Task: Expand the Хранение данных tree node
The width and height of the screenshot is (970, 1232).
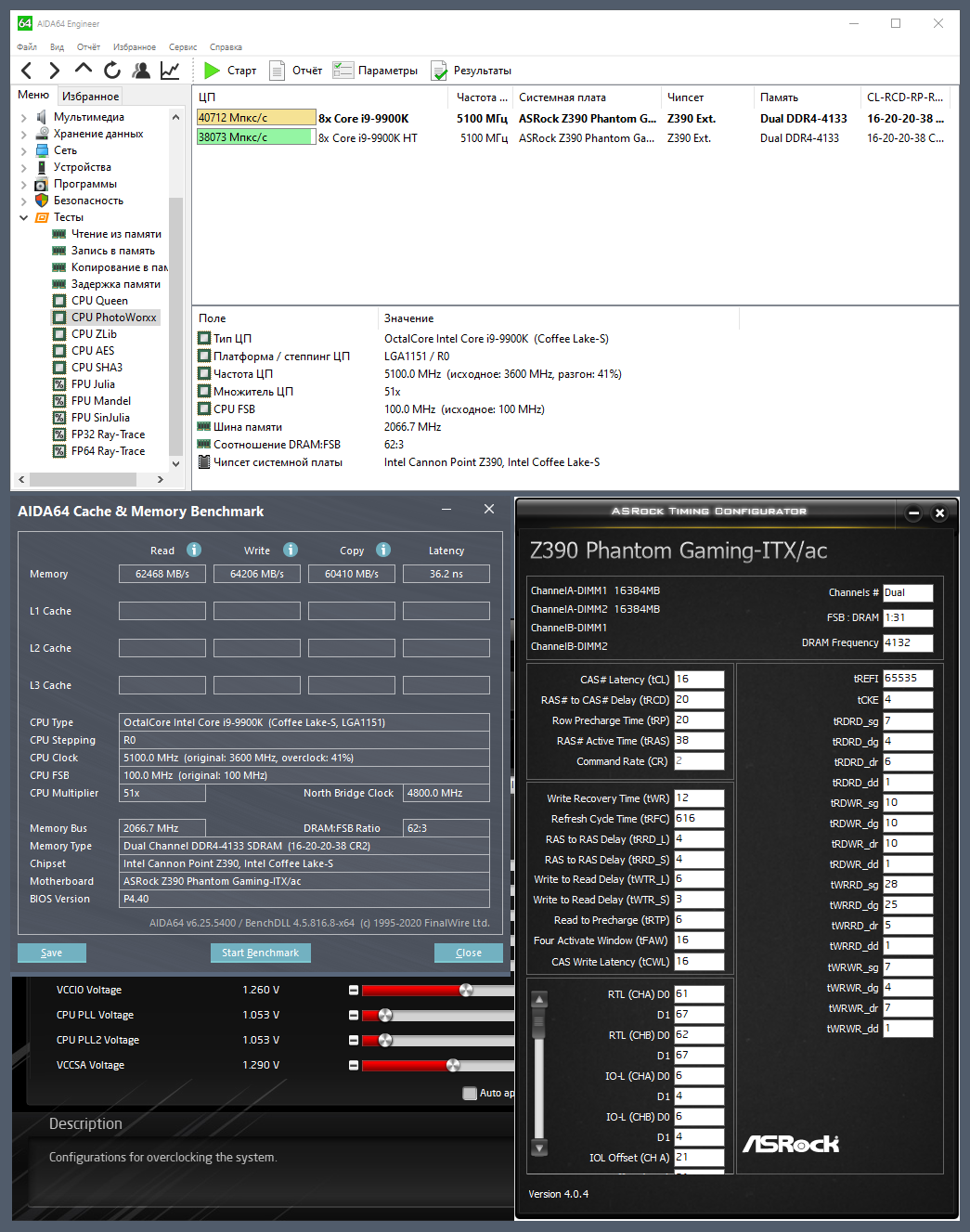Action: 23,134
